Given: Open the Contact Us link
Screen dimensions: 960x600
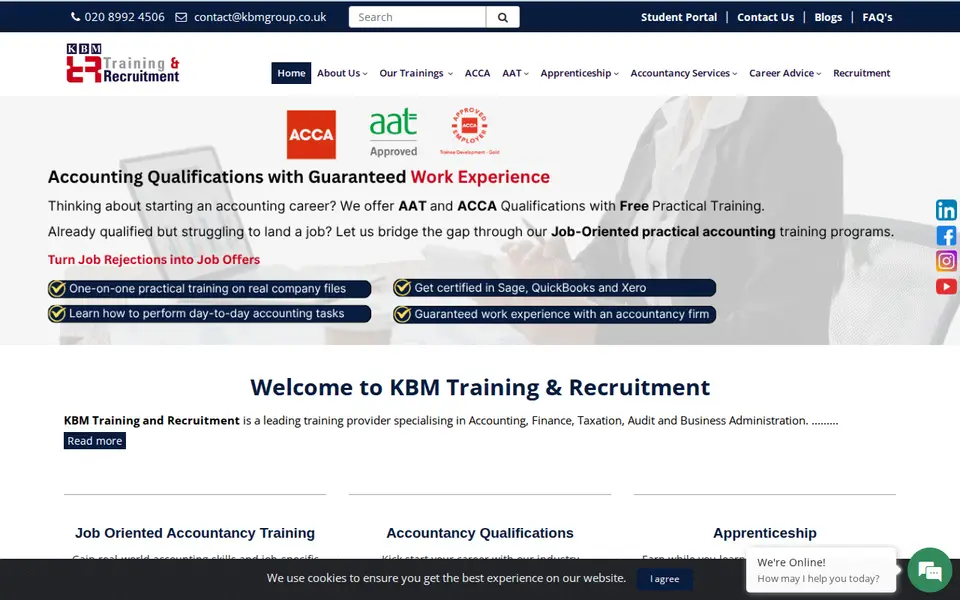Looking at the screenshot, I should 765,17.
